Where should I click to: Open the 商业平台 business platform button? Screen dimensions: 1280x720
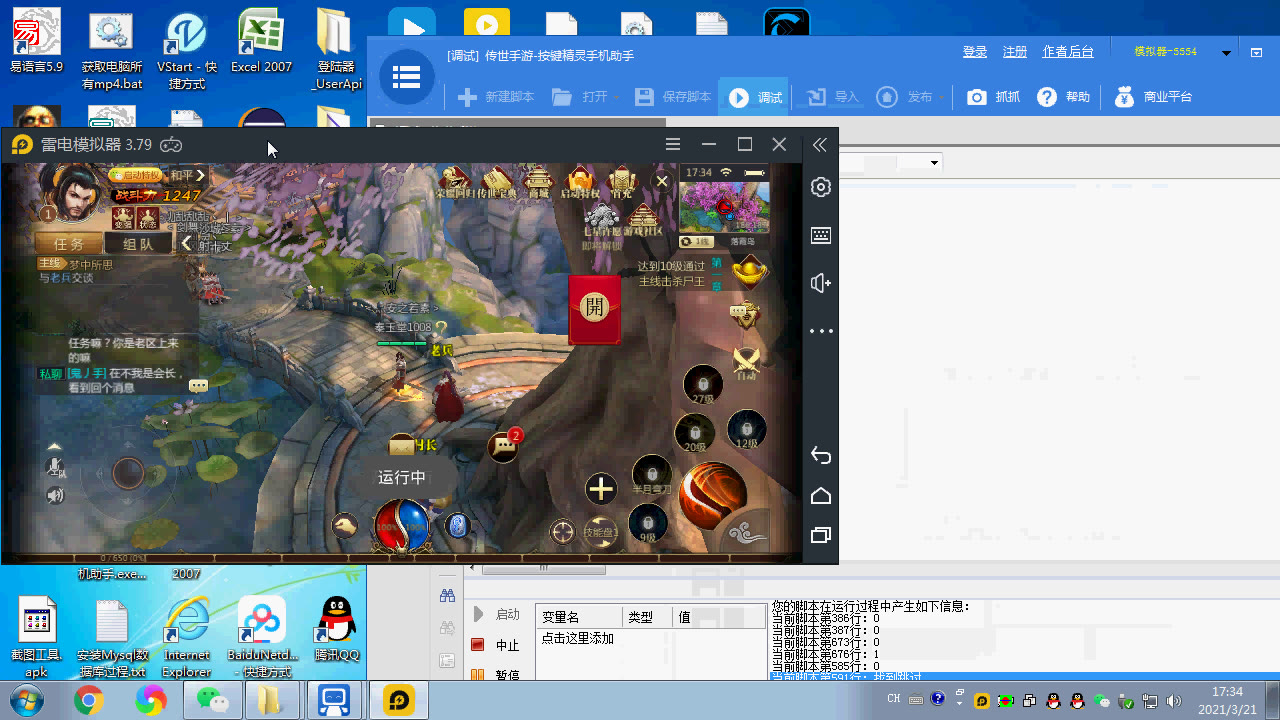pyautogui.click(x=1153, y=97)
